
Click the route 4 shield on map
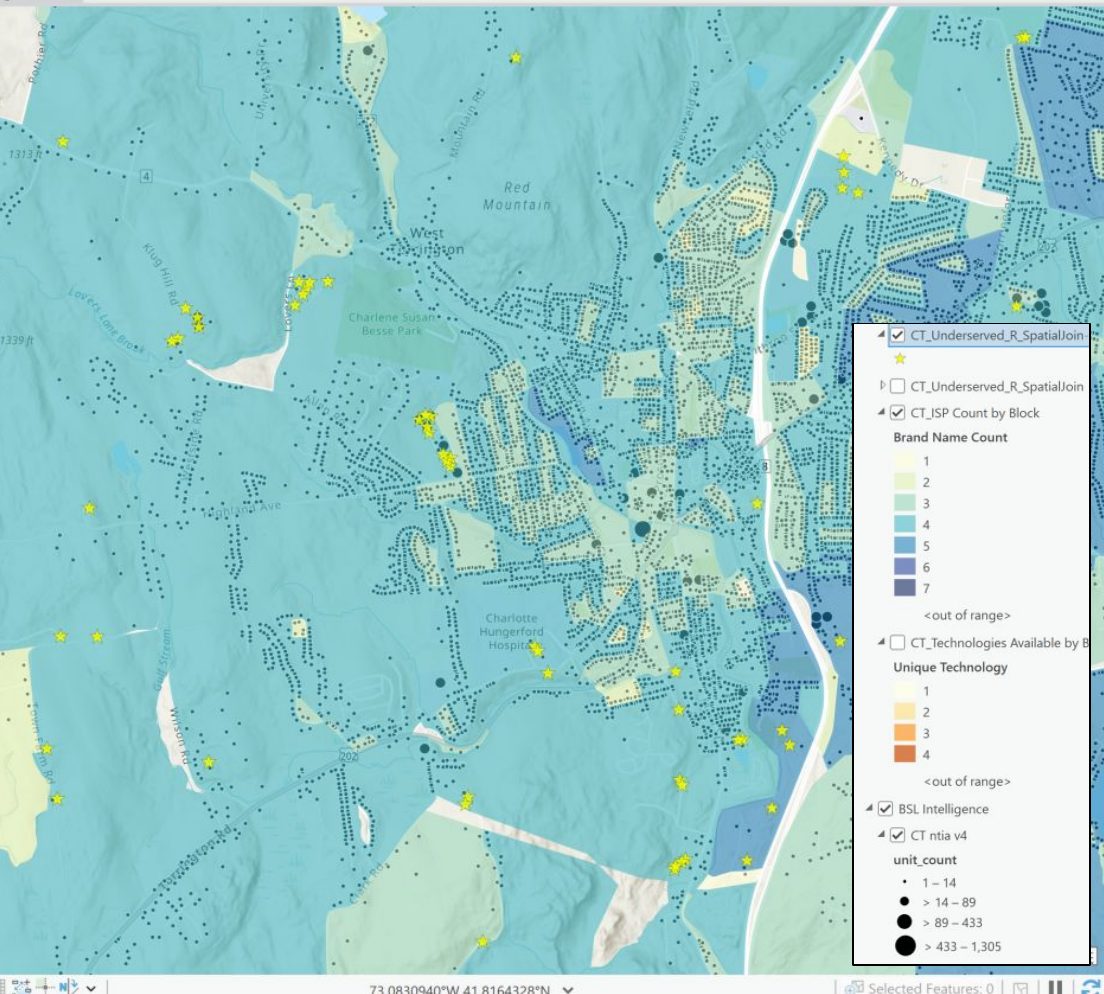[x=146, y=176]
